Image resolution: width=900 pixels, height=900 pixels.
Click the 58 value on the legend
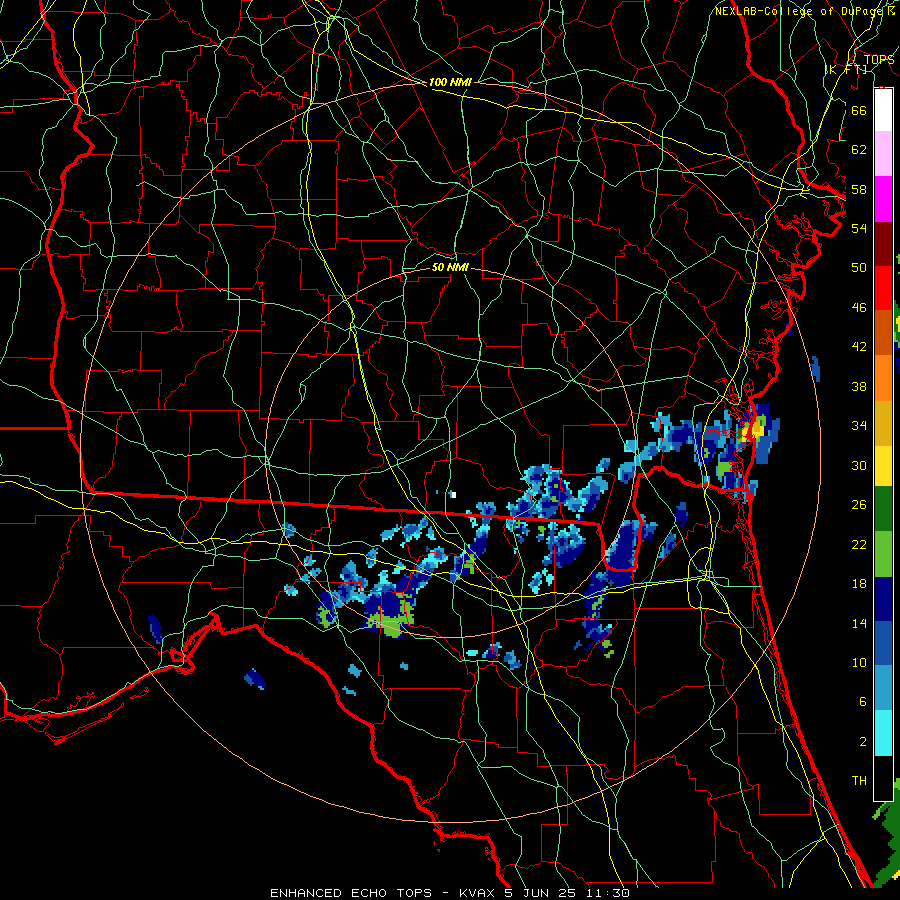coord(859,189)
